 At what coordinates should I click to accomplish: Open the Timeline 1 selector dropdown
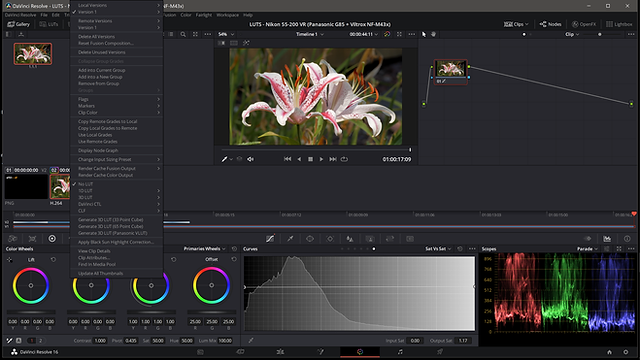310,34
